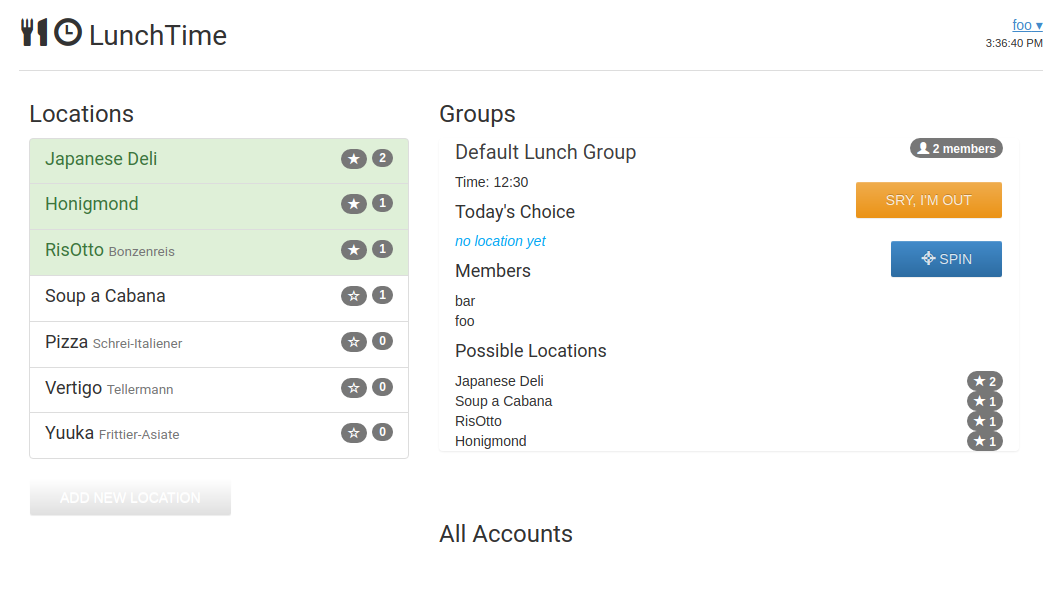Click the "no location yet" text

pyautogui.click(x=500, y=241)
